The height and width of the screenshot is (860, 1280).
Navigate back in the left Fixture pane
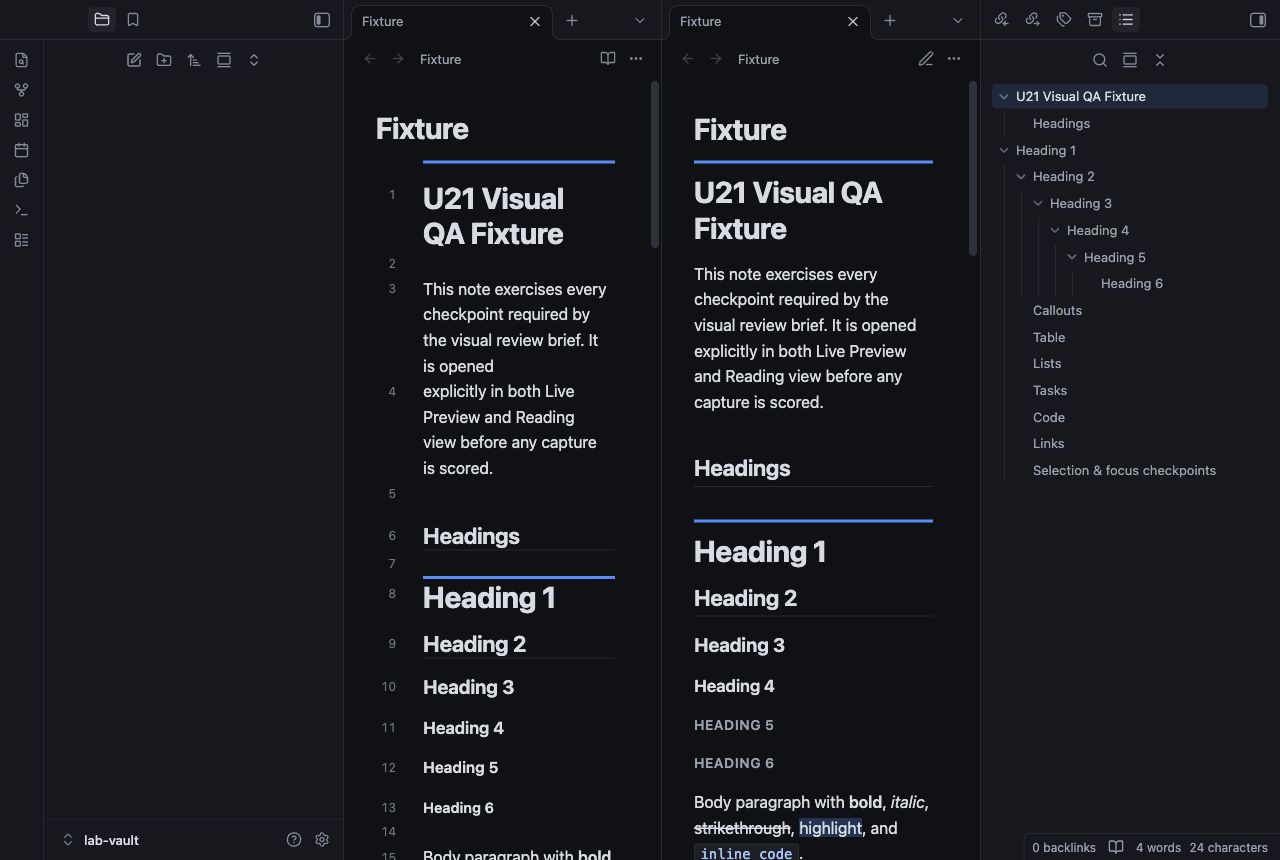[x=370, y=59]
